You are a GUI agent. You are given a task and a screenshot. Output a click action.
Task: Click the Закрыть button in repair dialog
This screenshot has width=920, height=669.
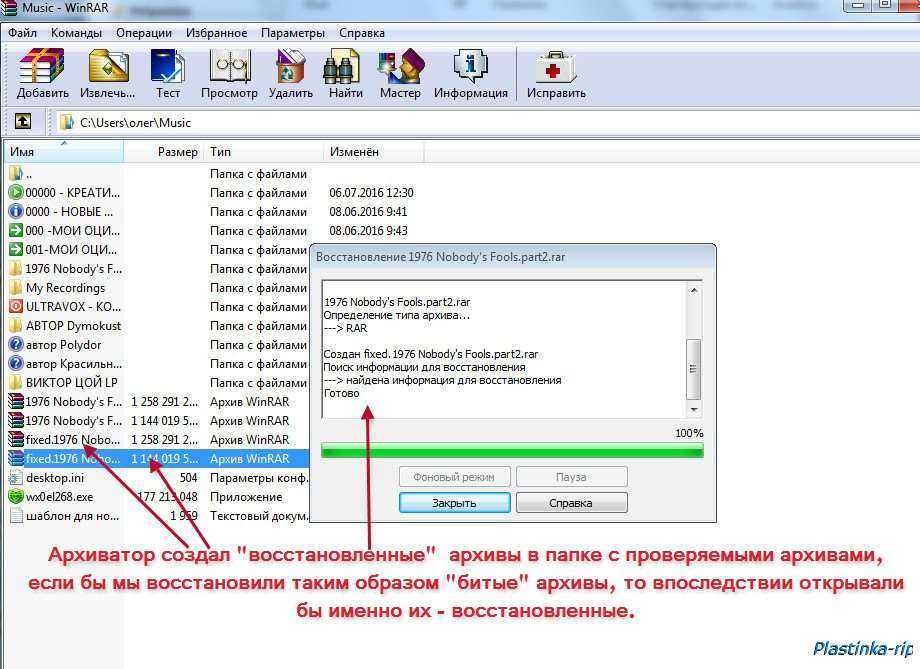click(454, 503)
